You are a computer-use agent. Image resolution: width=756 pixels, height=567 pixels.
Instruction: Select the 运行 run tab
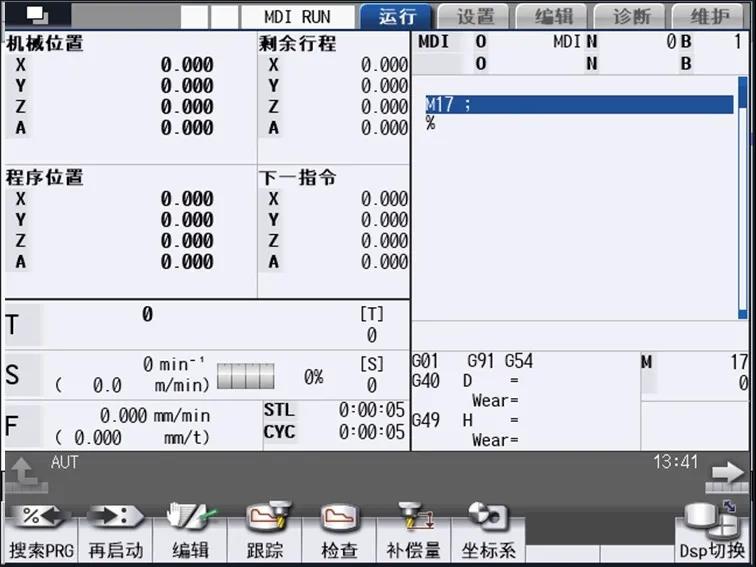395,17
